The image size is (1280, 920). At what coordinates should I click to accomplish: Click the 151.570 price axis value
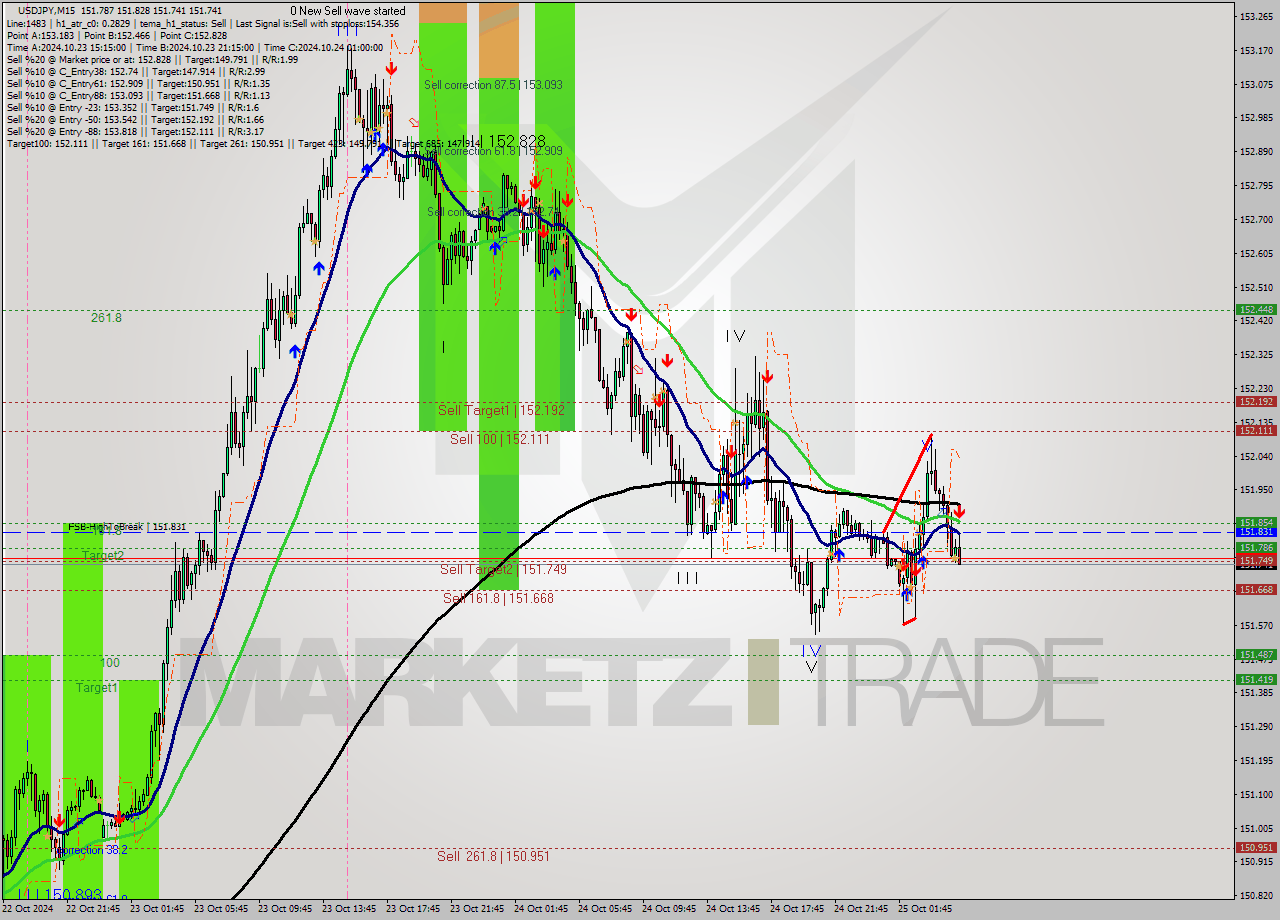tap(1256, 625)
